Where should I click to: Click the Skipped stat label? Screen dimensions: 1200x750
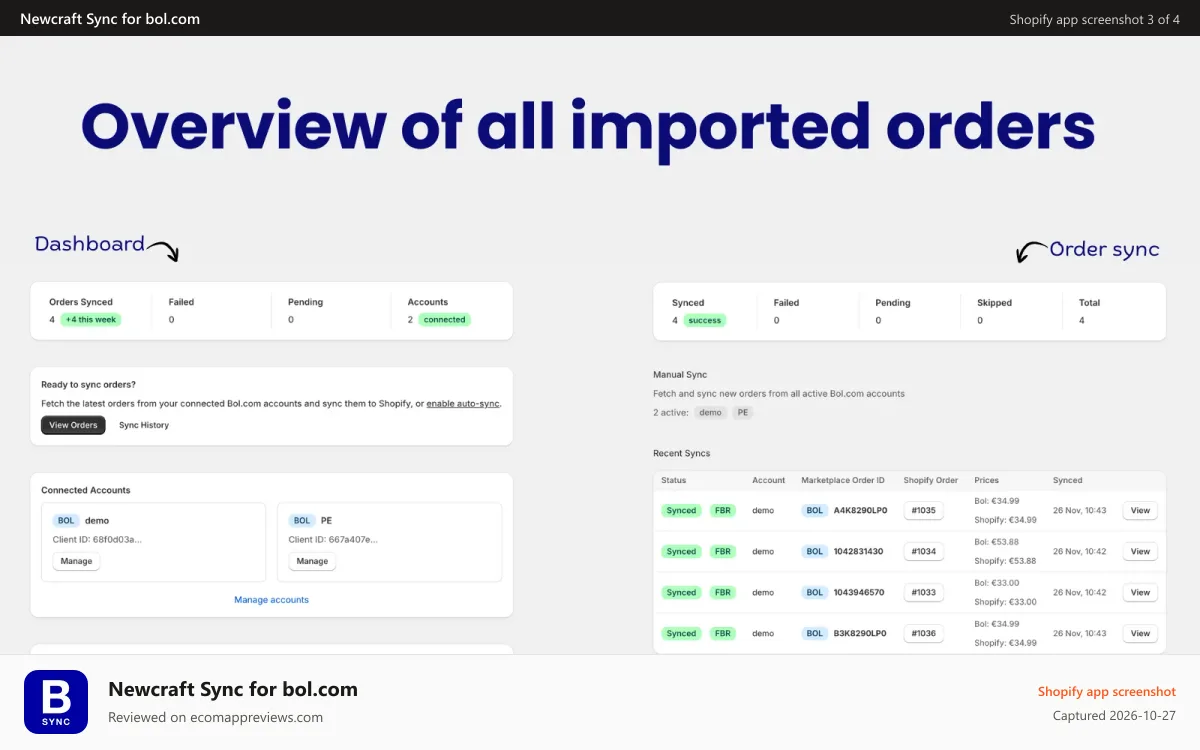tap(994, 303)
